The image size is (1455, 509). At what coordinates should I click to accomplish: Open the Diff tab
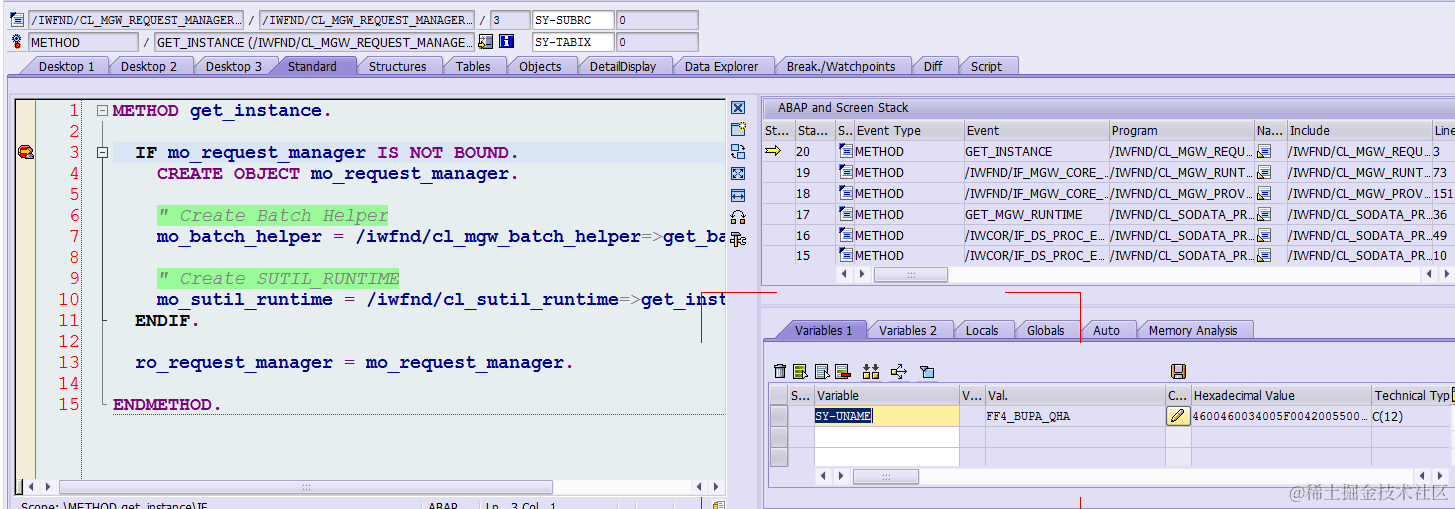tap(933, 66)
